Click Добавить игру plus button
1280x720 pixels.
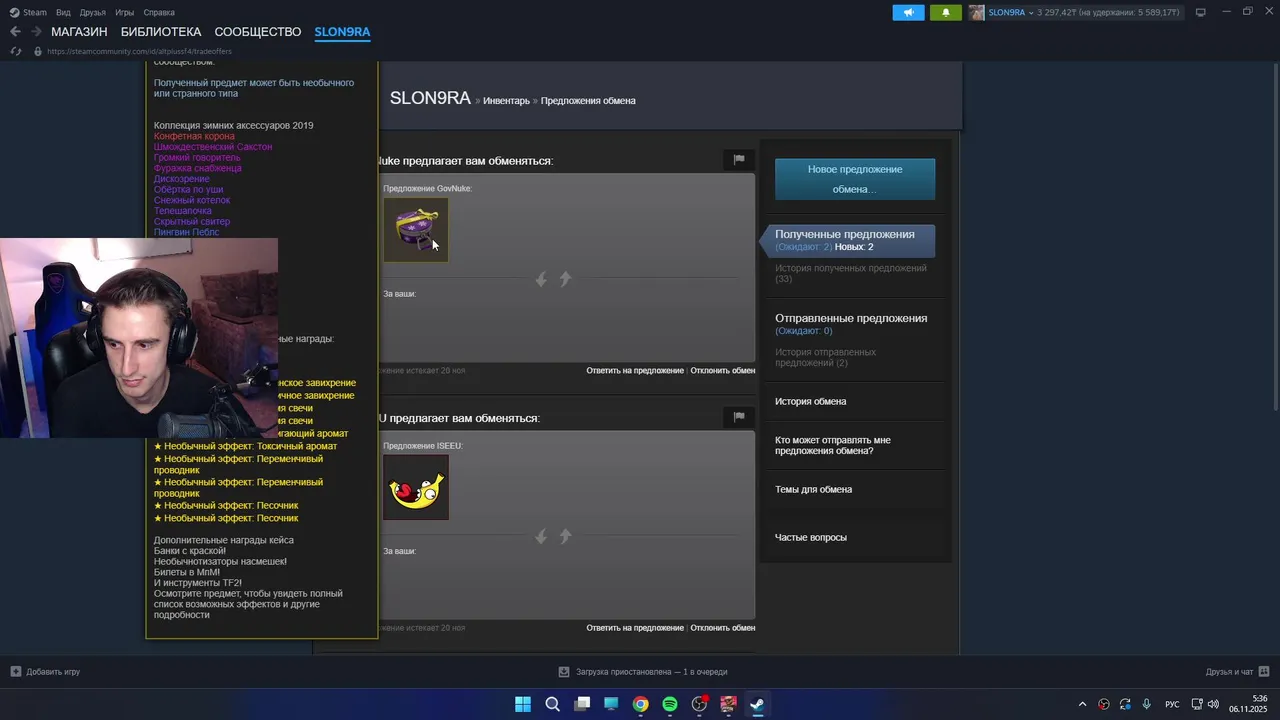pos(45,672)
